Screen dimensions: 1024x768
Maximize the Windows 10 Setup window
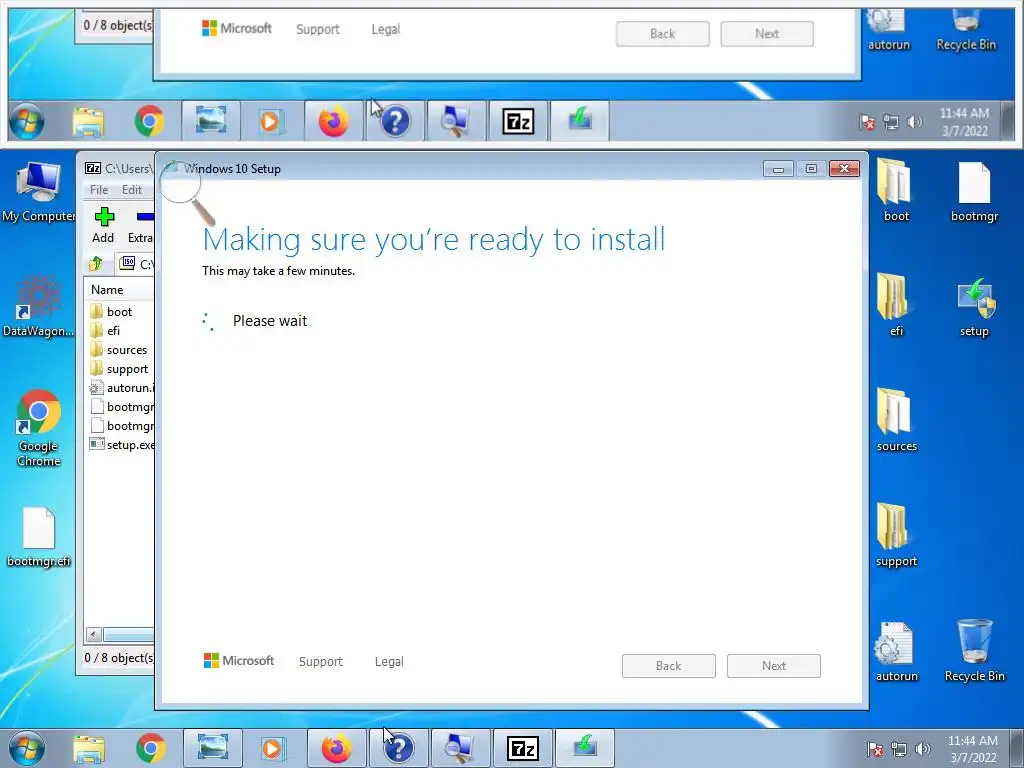click(811, 169)
